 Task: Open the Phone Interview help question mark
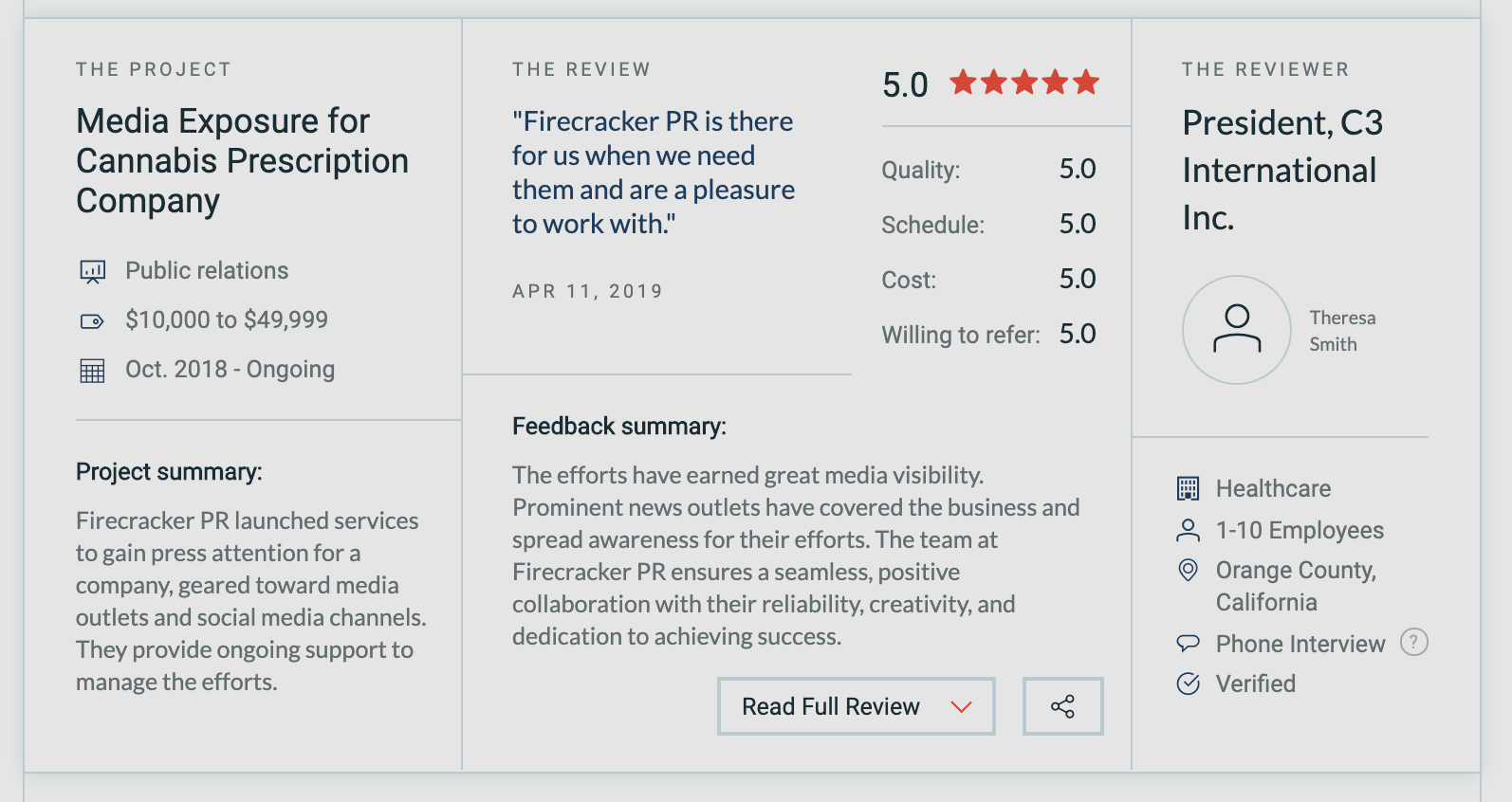tap(1413, 643)
